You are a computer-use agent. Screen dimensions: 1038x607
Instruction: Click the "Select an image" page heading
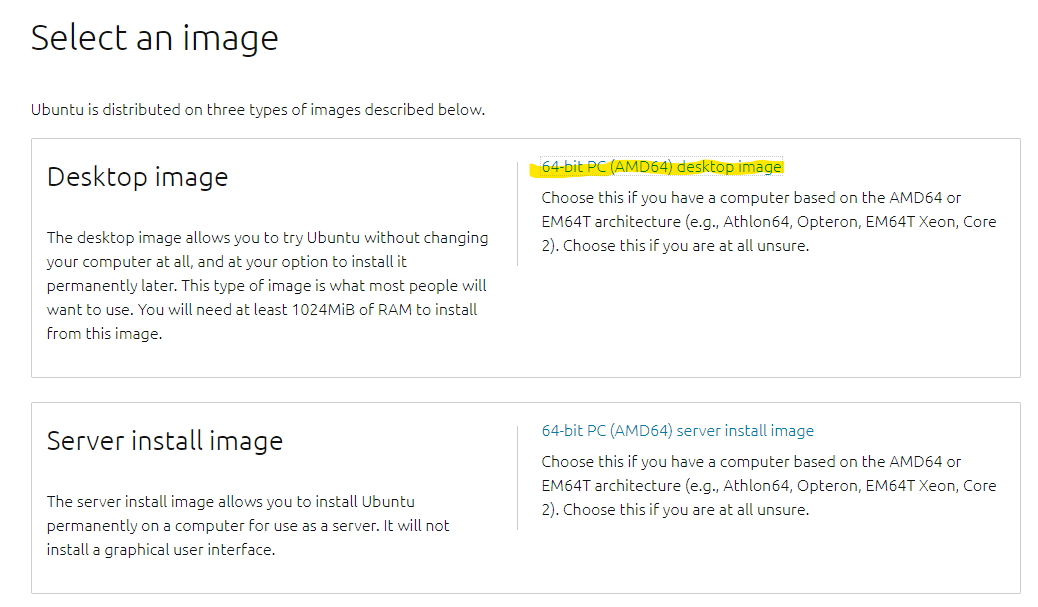(x=154, y=38)
